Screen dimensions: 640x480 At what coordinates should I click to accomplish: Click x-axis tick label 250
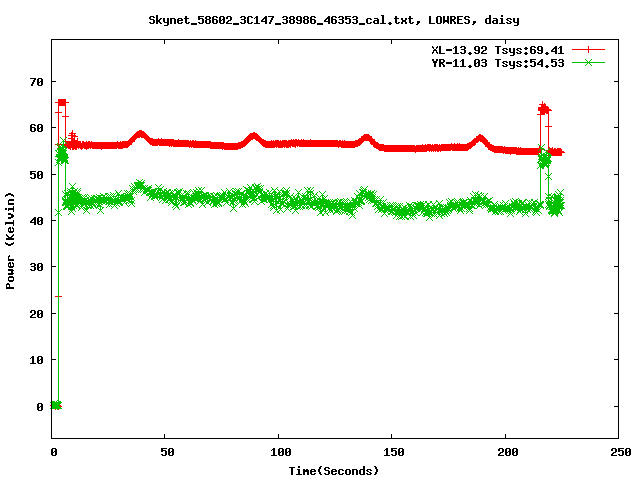[621, 452]
